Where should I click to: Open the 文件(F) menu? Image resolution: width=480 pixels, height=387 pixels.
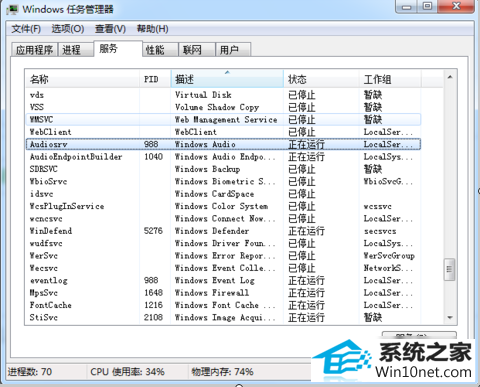pyautogui.click(x=26, y=29)
